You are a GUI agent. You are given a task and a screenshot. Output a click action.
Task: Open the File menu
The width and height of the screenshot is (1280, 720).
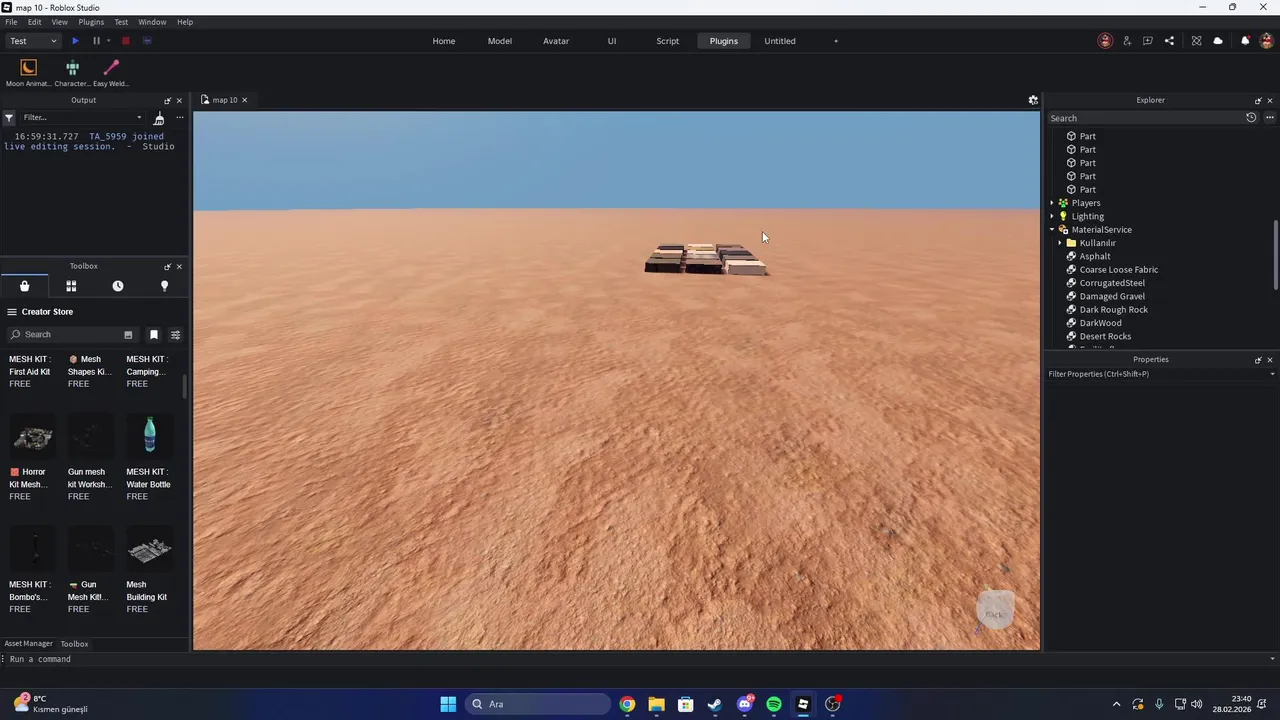pos(11,22)
